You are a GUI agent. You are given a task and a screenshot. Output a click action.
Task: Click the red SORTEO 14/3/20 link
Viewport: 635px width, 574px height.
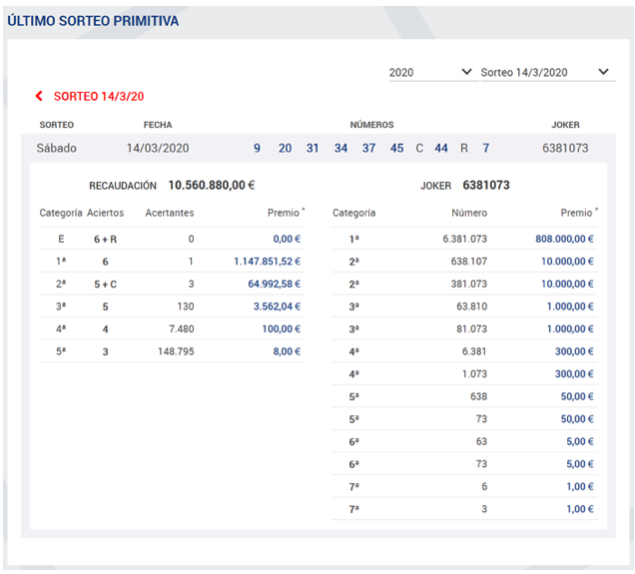[99, 96]
